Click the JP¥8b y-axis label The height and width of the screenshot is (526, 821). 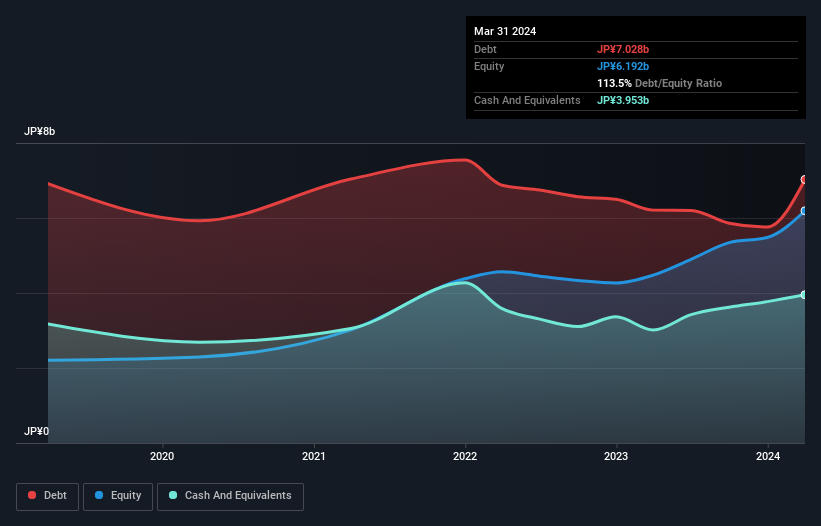39,131
